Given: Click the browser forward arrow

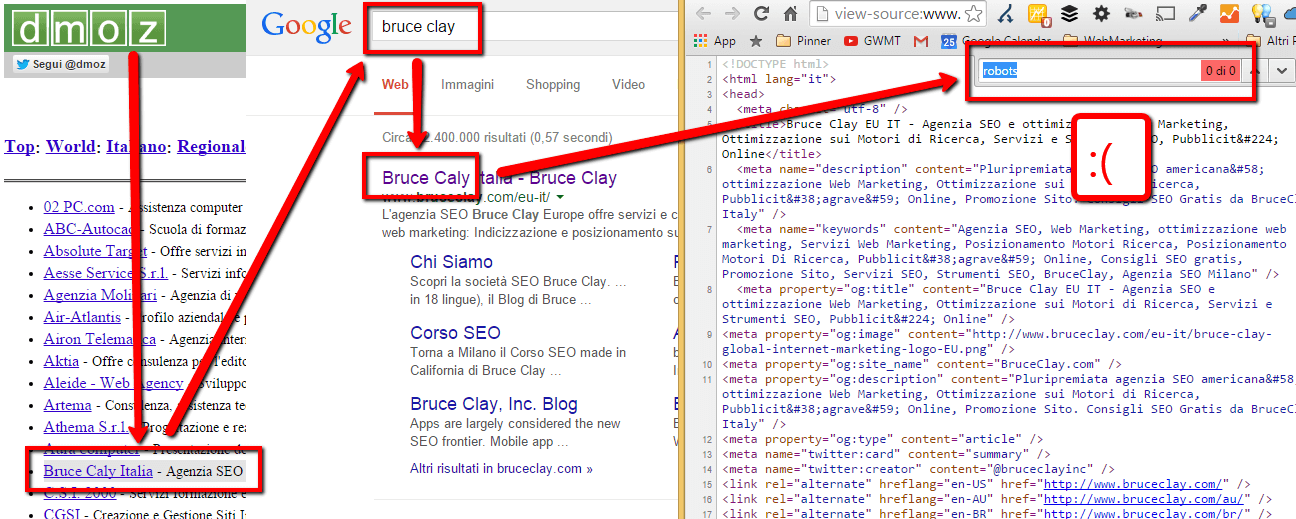Looking at the screenshot, I should (x=732, y=14).
